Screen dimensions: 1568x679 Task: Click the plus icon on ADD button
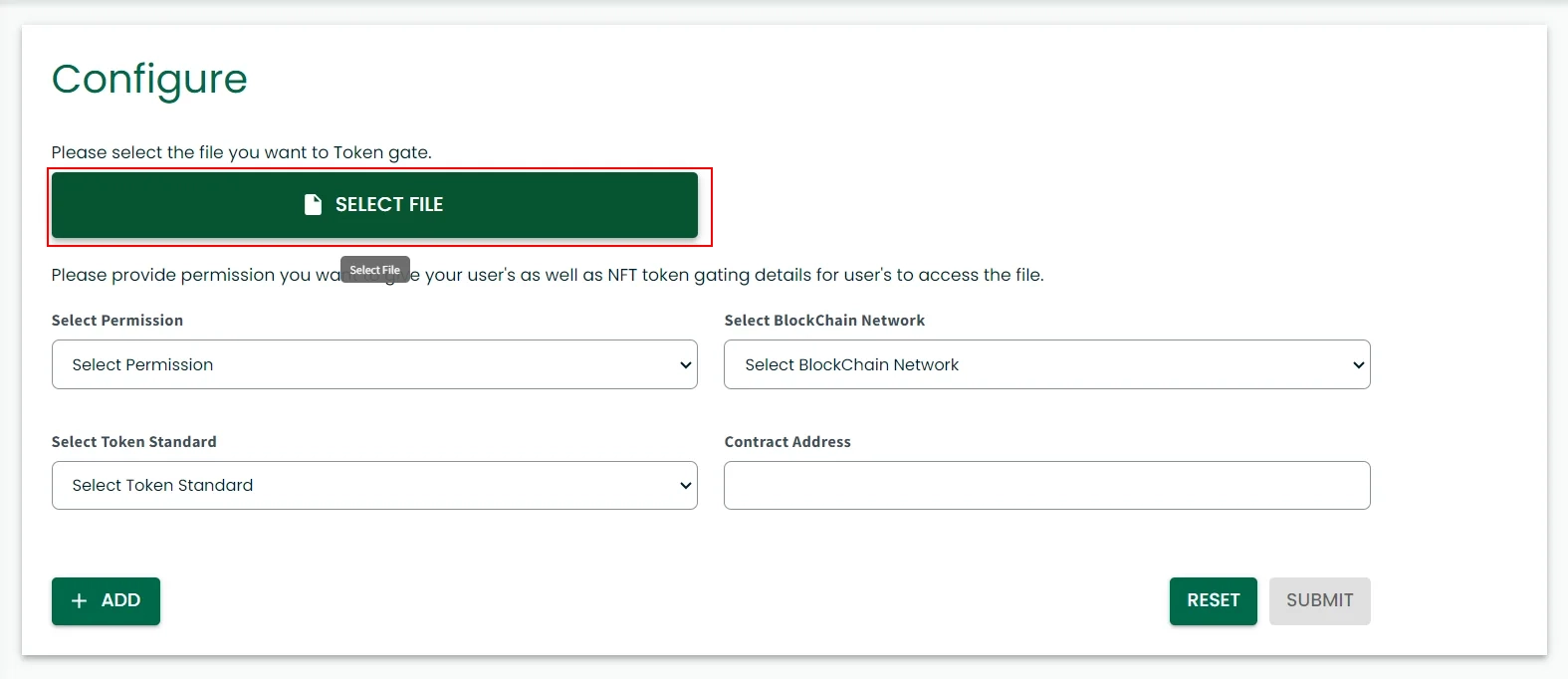pos(80,601)
